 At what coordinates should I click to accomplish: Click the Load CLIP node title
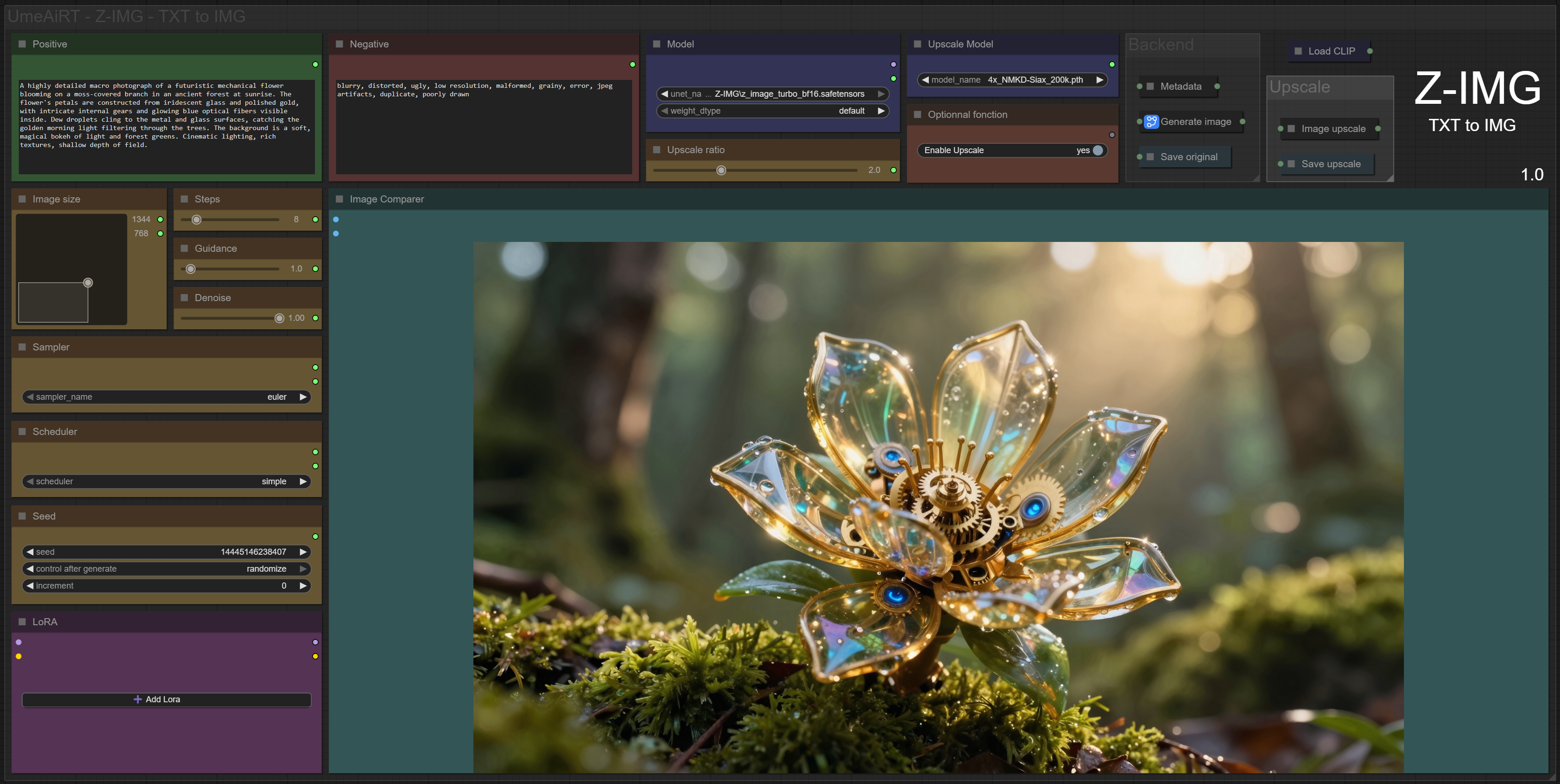(1331, 52)
